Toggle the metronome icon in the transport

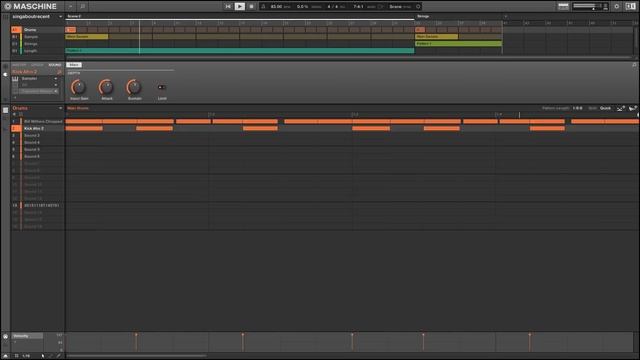[263, 7]
